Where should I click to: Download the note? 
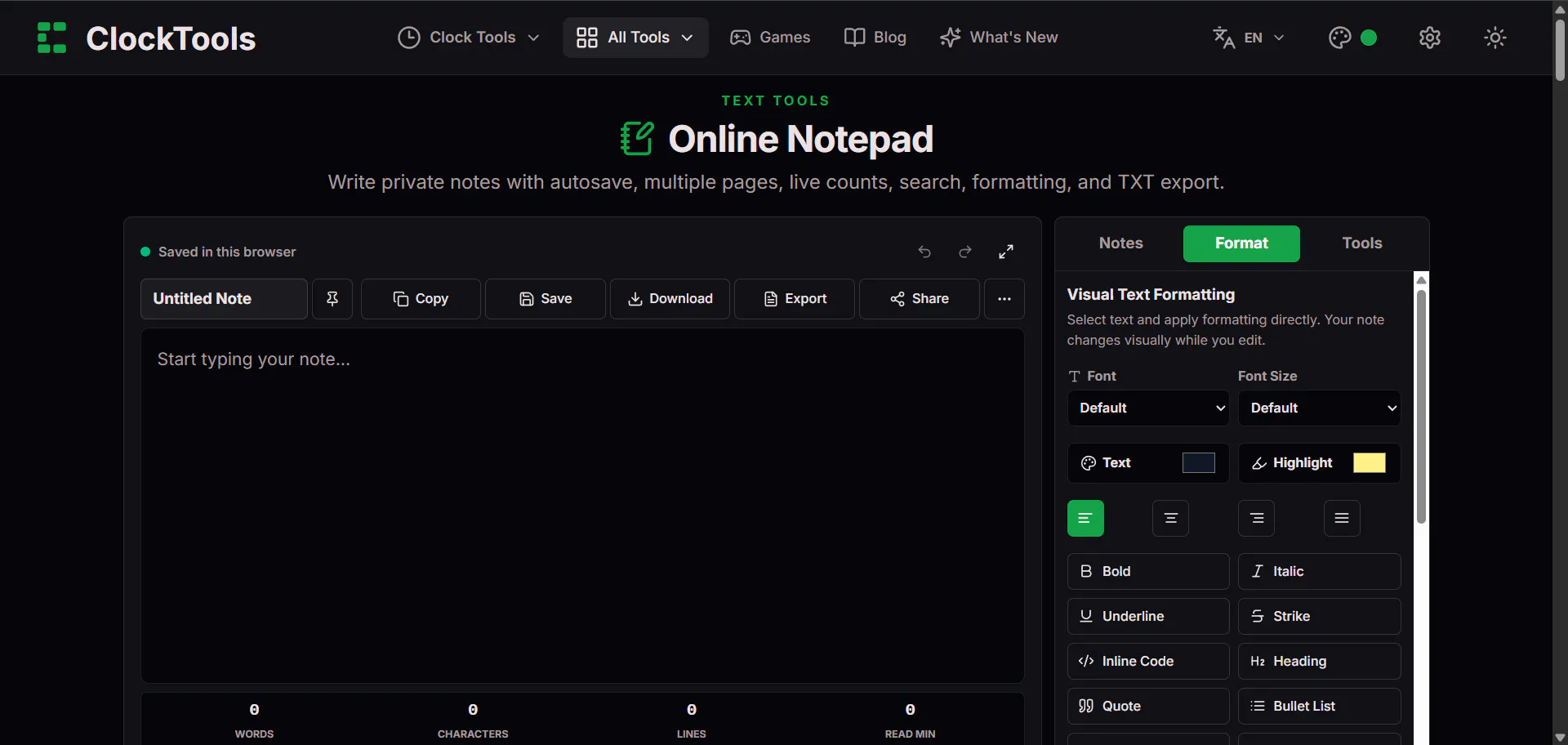pos(670,299)
